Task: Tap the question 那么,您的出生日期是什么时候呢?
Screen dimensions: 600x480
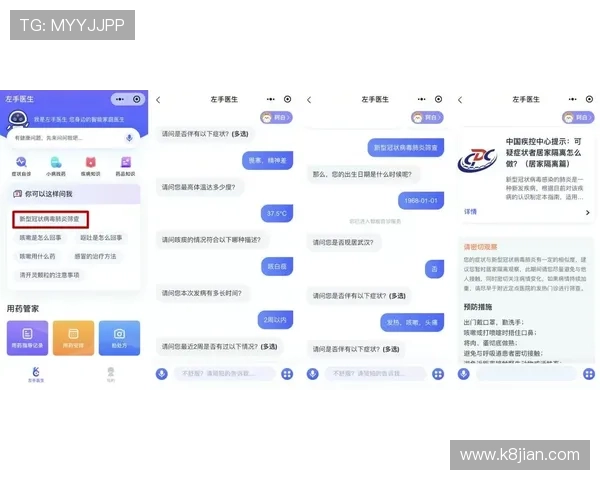Action: pyautogui.click(x=362, y=174)
